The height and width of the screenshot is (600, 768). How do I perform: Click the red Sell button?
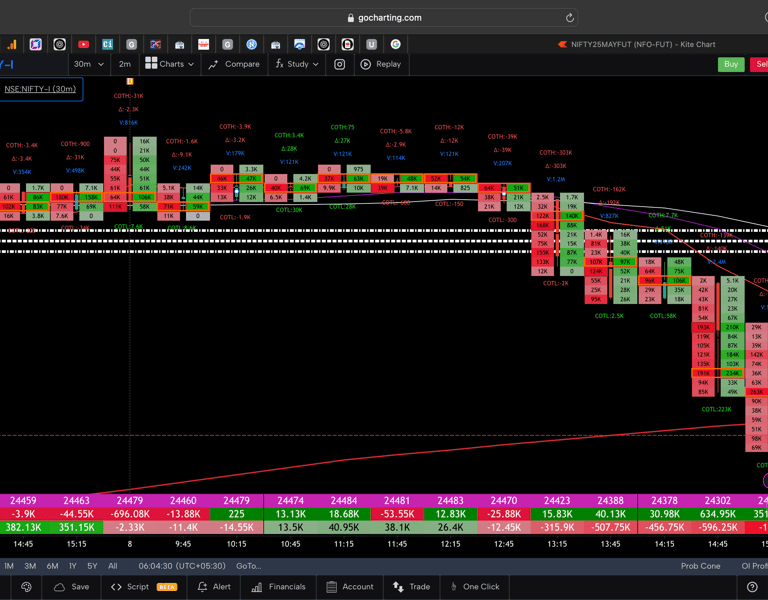(760, 64)
